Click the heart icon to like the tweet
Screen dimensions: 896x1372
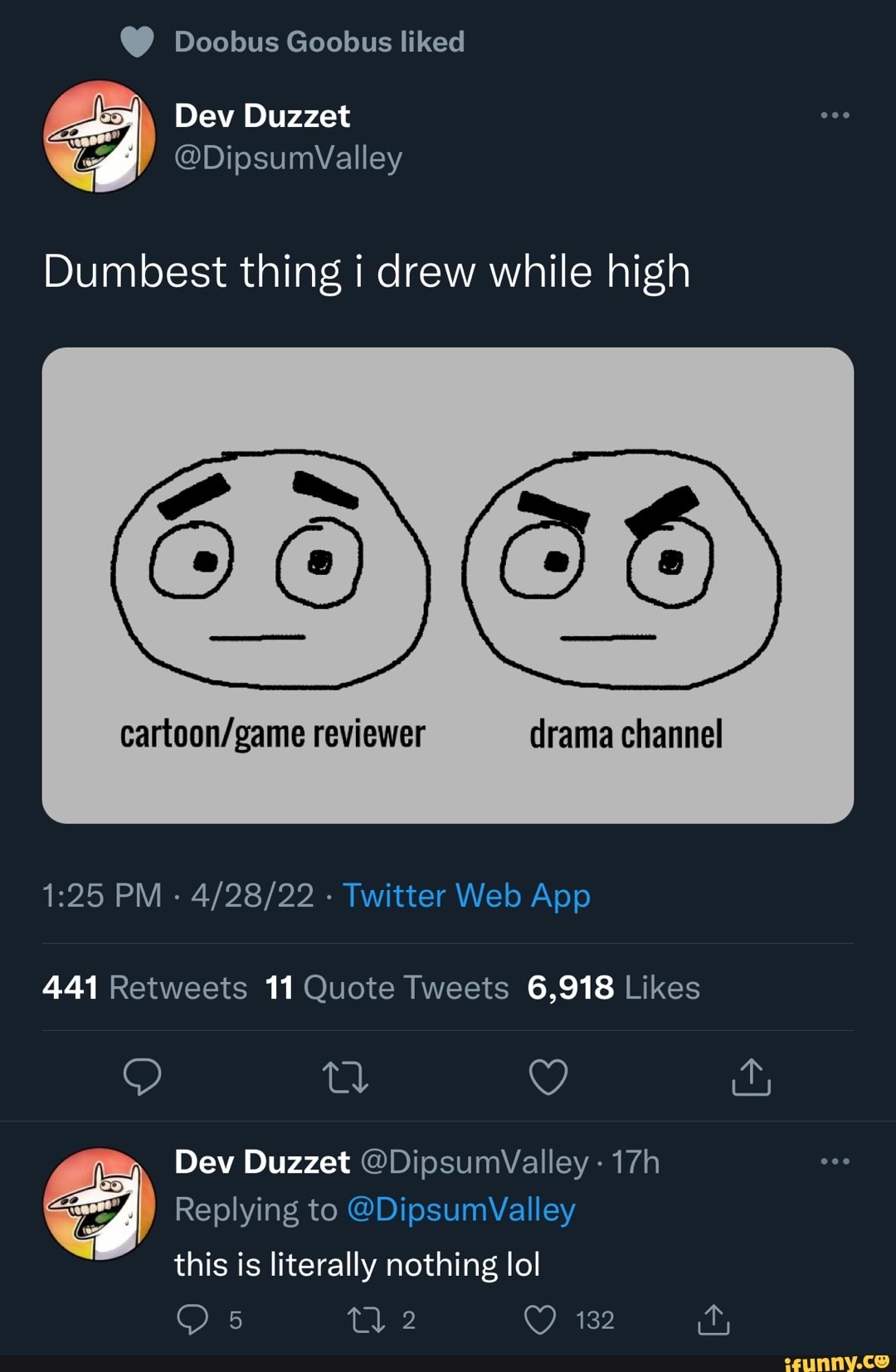coord(548,1078)
